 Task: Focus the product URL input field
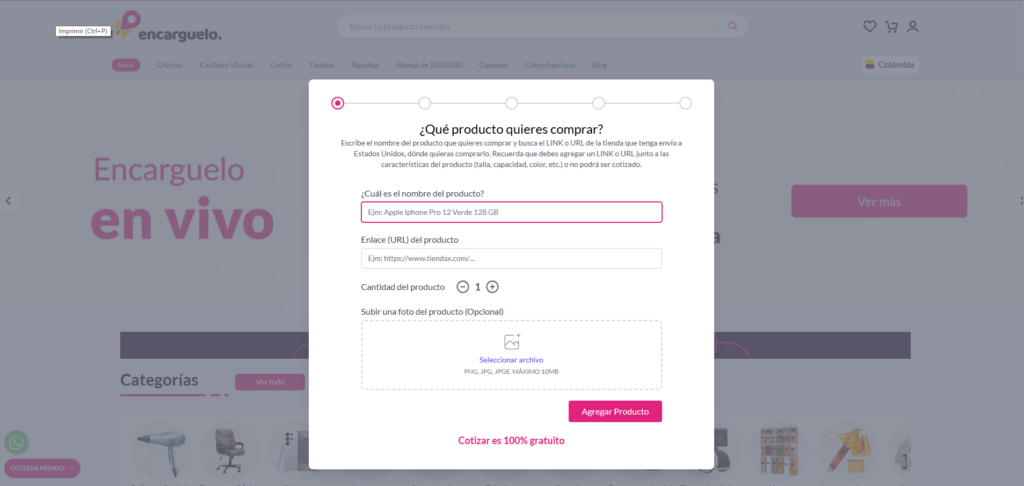click(x=511, y=258)
